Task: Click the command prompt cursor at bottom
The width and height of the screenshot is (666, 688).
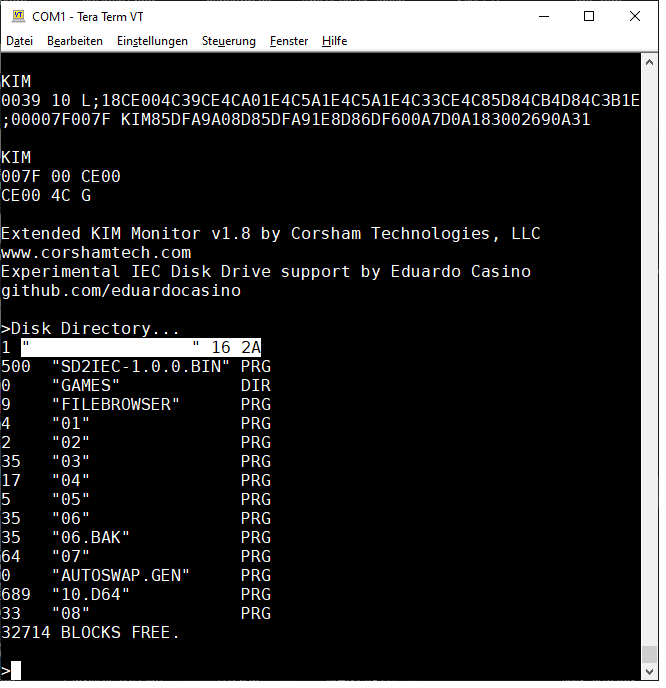Action: 16,670
